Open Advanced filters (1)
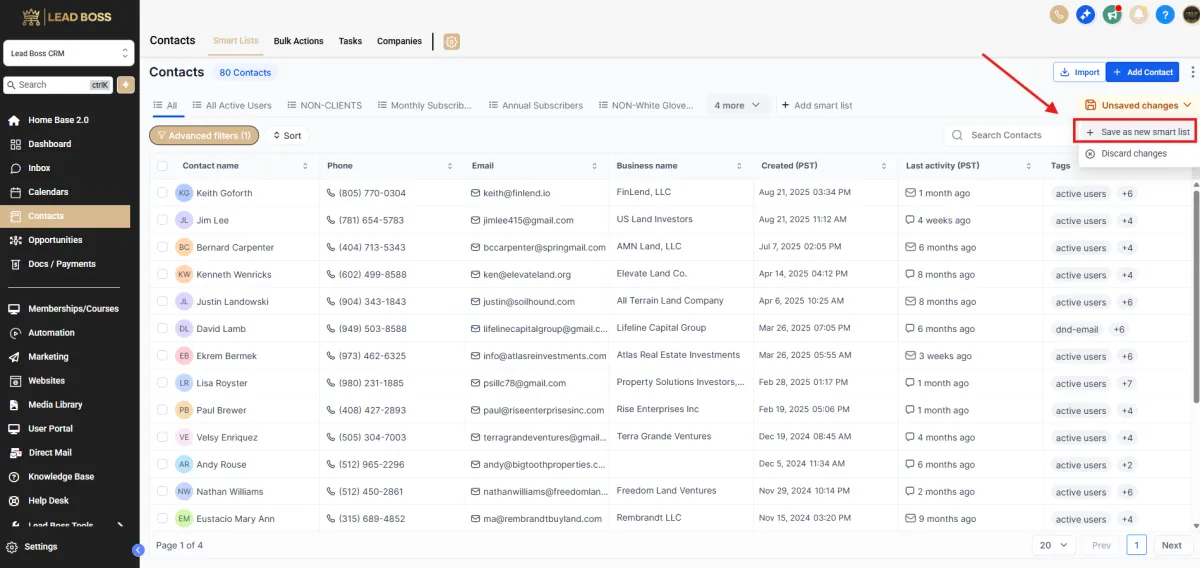The height and width of the screenshot is (568, 1200). (x=204, y=135)
